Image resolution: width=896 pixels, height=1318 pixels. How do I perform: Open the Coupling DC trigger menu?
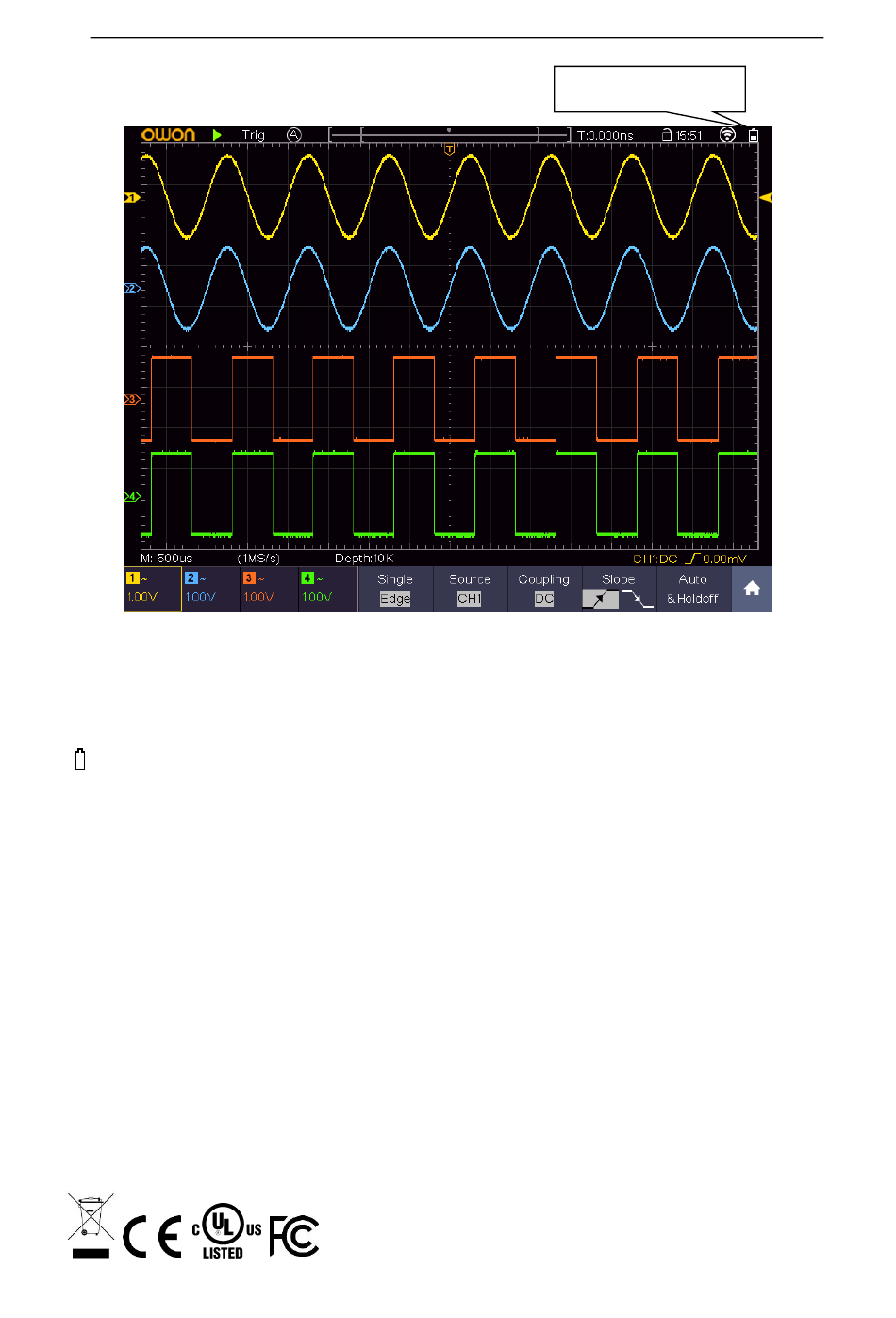tap(544, 589)
